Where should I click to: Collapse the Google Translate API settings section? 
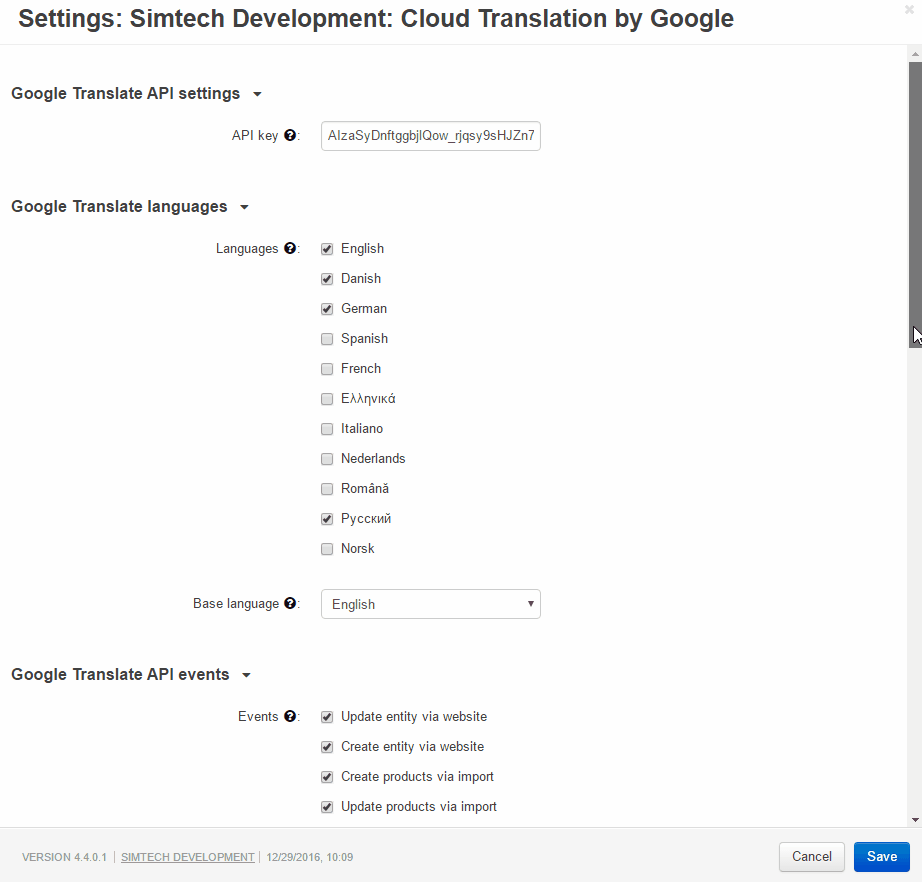pyautogui.click(x=136, y=93)
